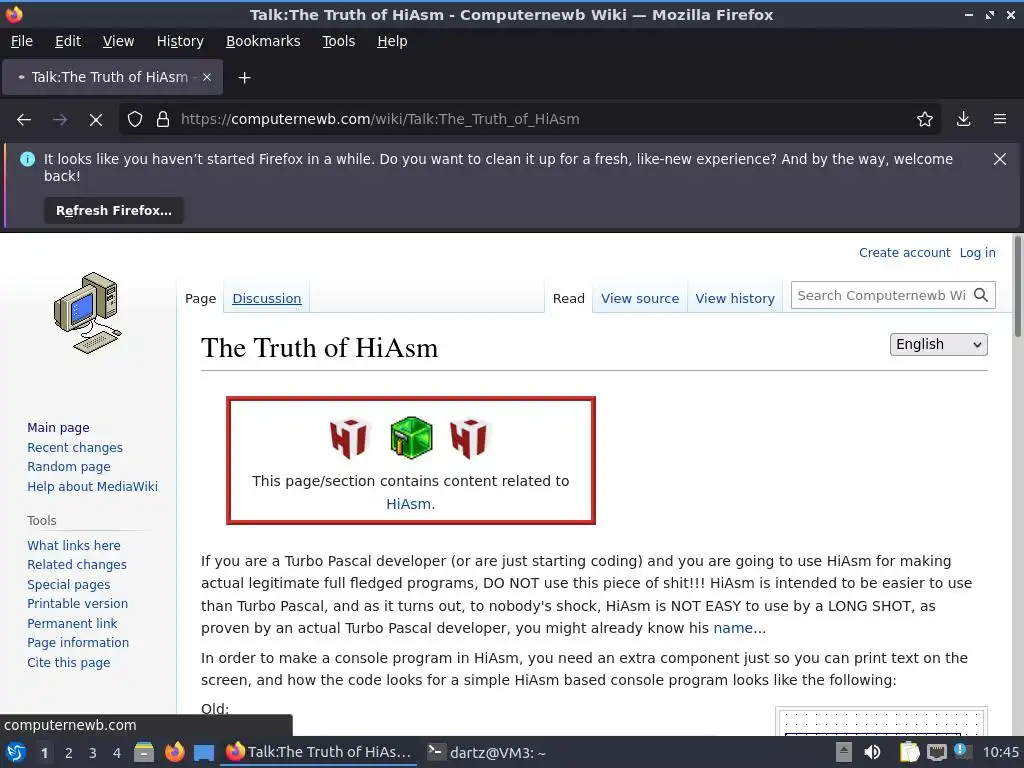
Task: Launch file manager from taskbar
Action: (x=144, y=752)
